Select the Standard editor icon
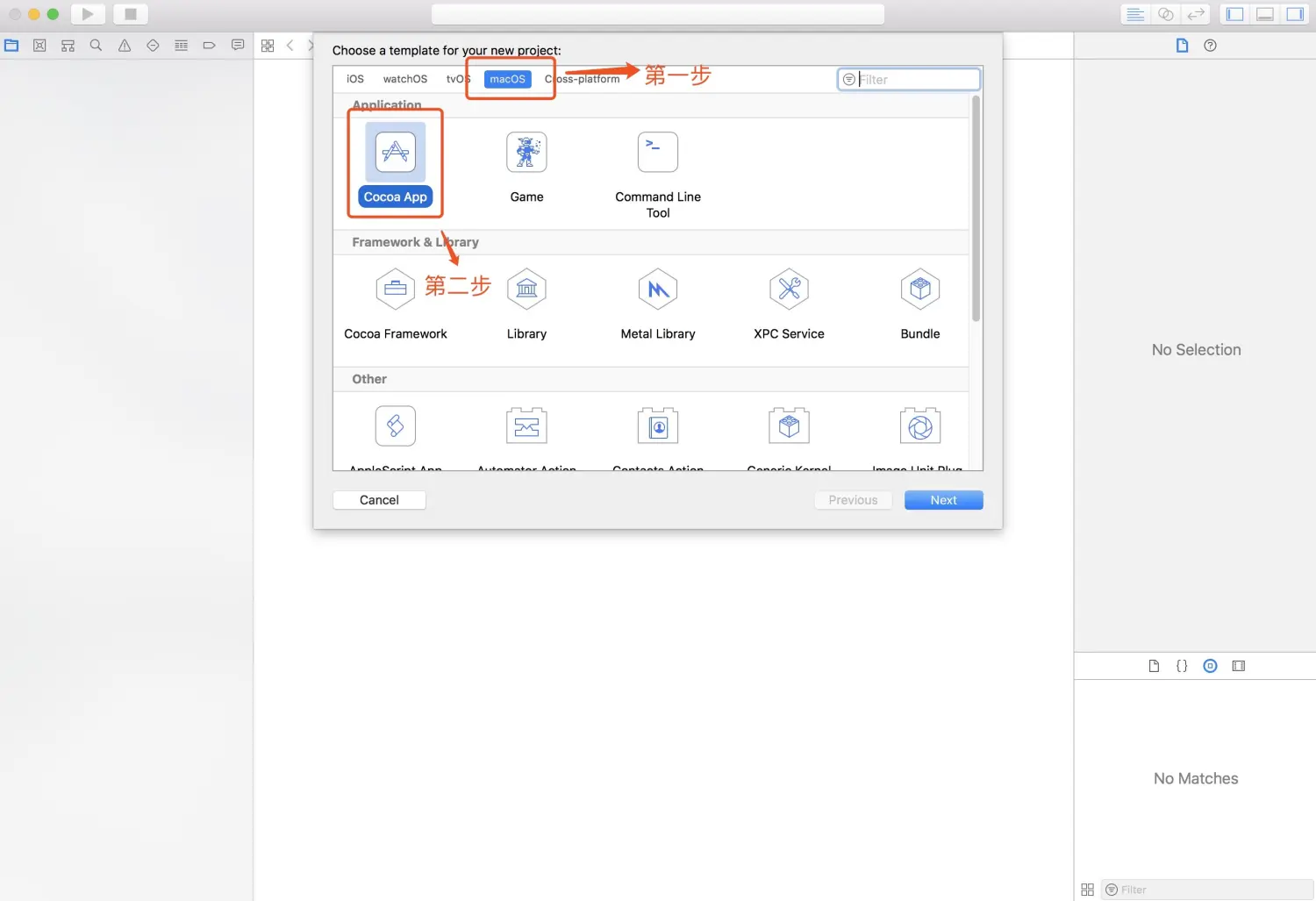 1135,14
